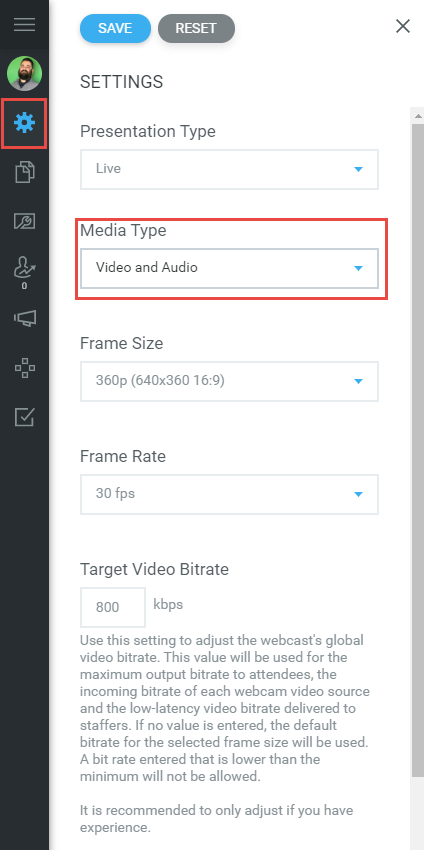Viewport: 424px width, 850px height.
Task: Click the Target Video Bitrate label
Action: (x=155, y=569)
